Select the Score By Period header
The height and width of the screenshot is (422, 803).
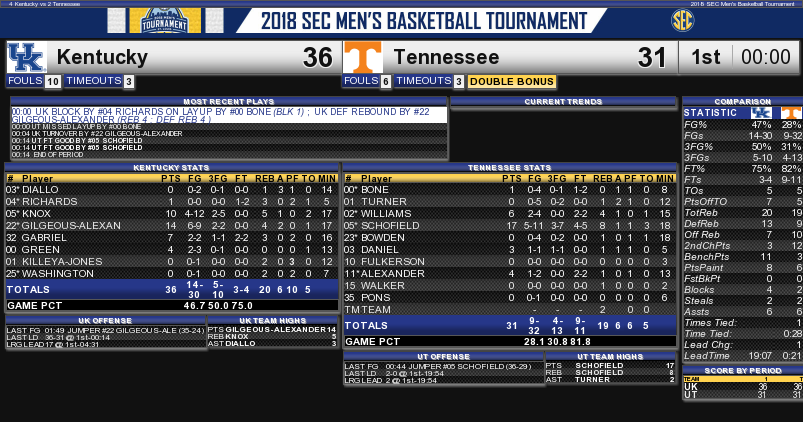(x=743, y=370)
